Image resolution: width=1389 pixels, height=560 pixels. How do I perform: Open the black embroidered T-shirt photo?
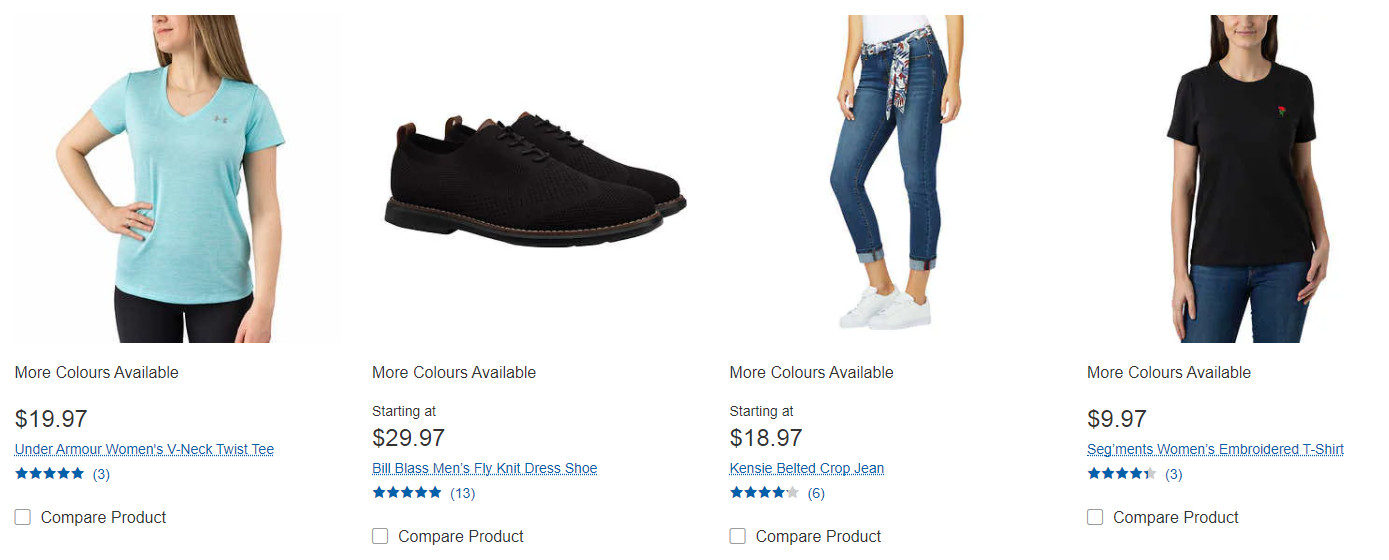[1245, 180]
